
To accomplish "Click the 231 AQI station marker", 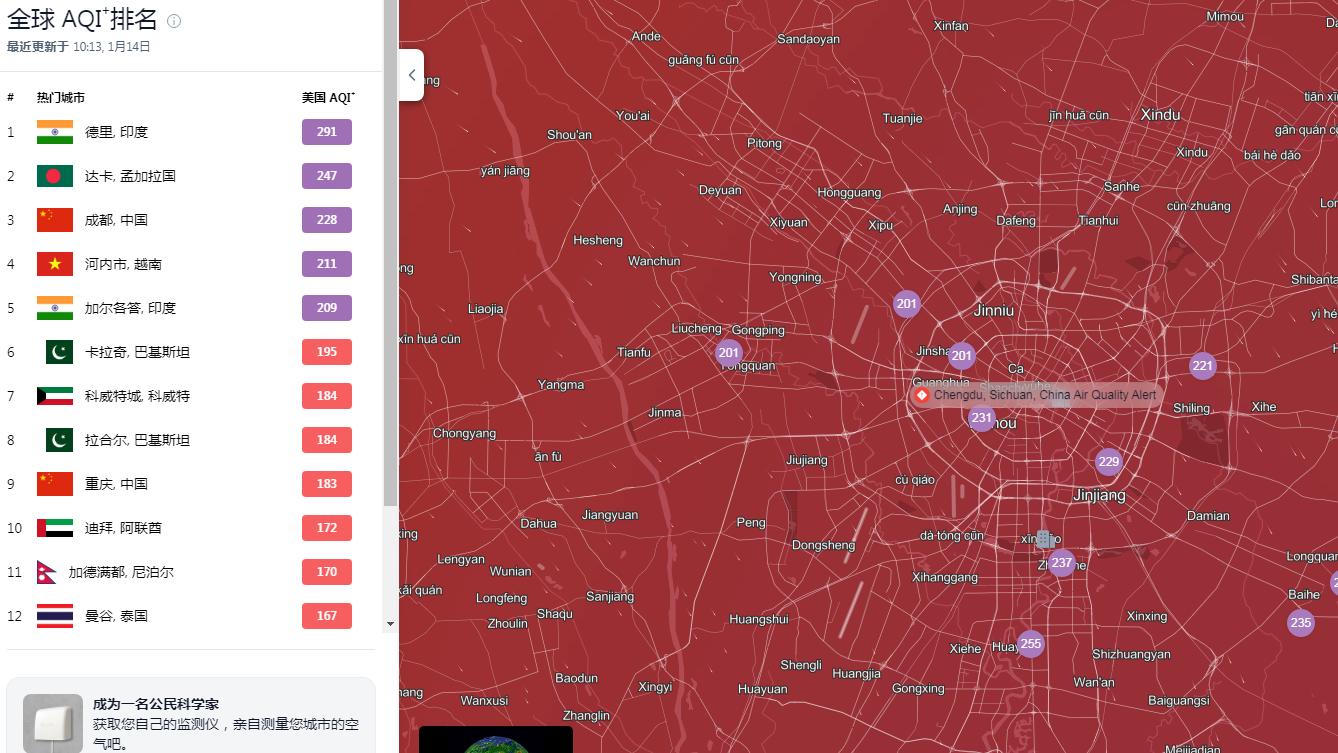I will coord(982,419).
